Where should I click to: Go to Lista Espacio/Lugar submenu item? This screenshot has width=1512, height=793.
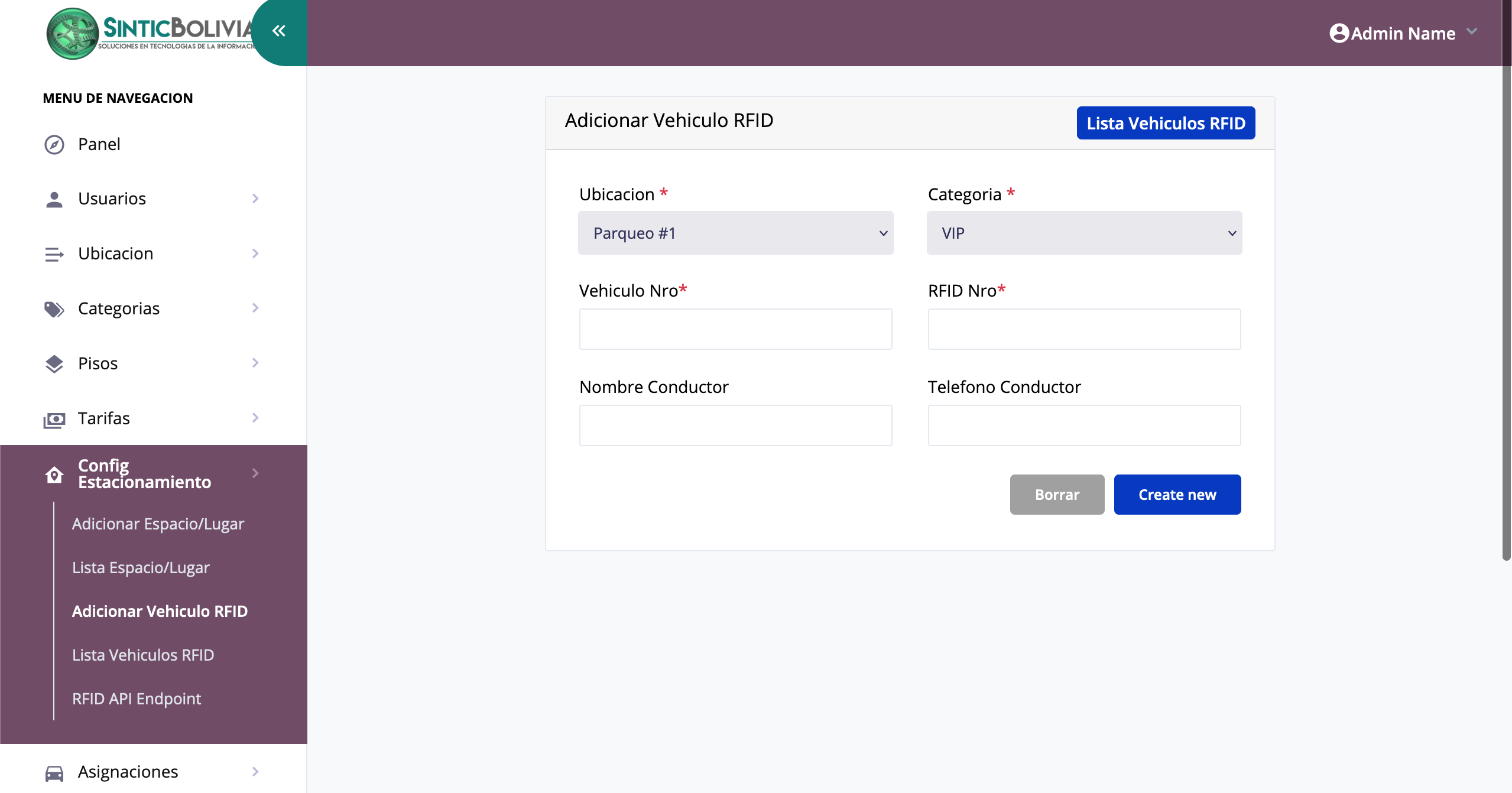click(x=141, y=568)
